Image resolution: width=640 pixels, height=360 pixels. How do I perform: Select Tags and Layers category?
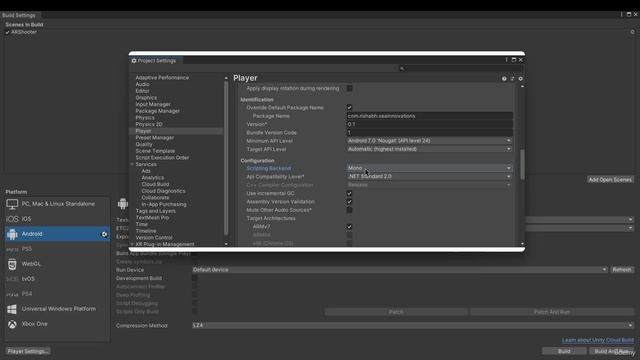coord(156,211)
